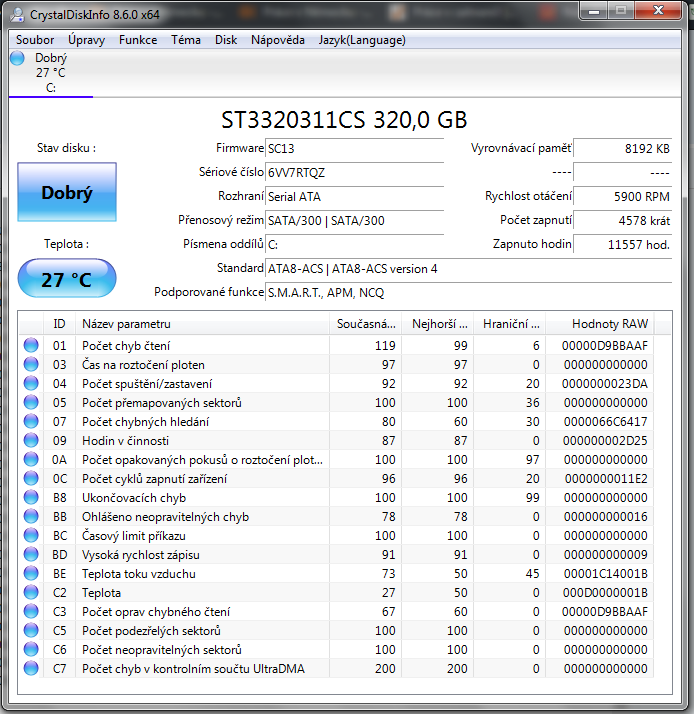This screenshot has height=714, width=694.
Task: Click the blue status orb for disk C:
Action: point(17,58)
